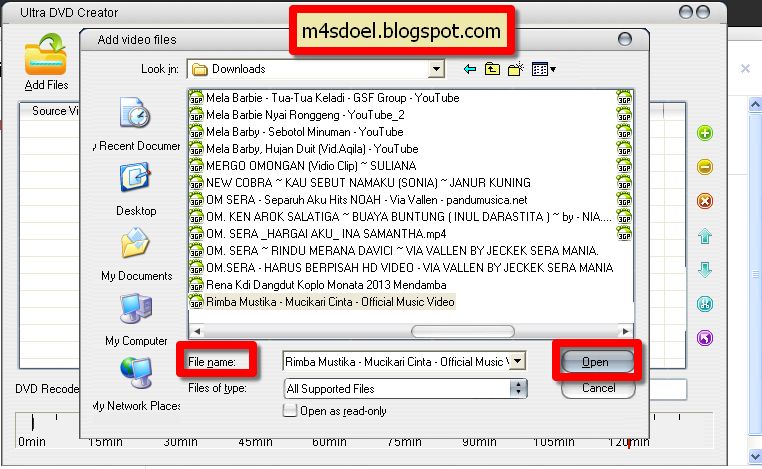Screen dimensions: 762x469
Task: Move item up with the up arrow
Action: coord(705,236)
